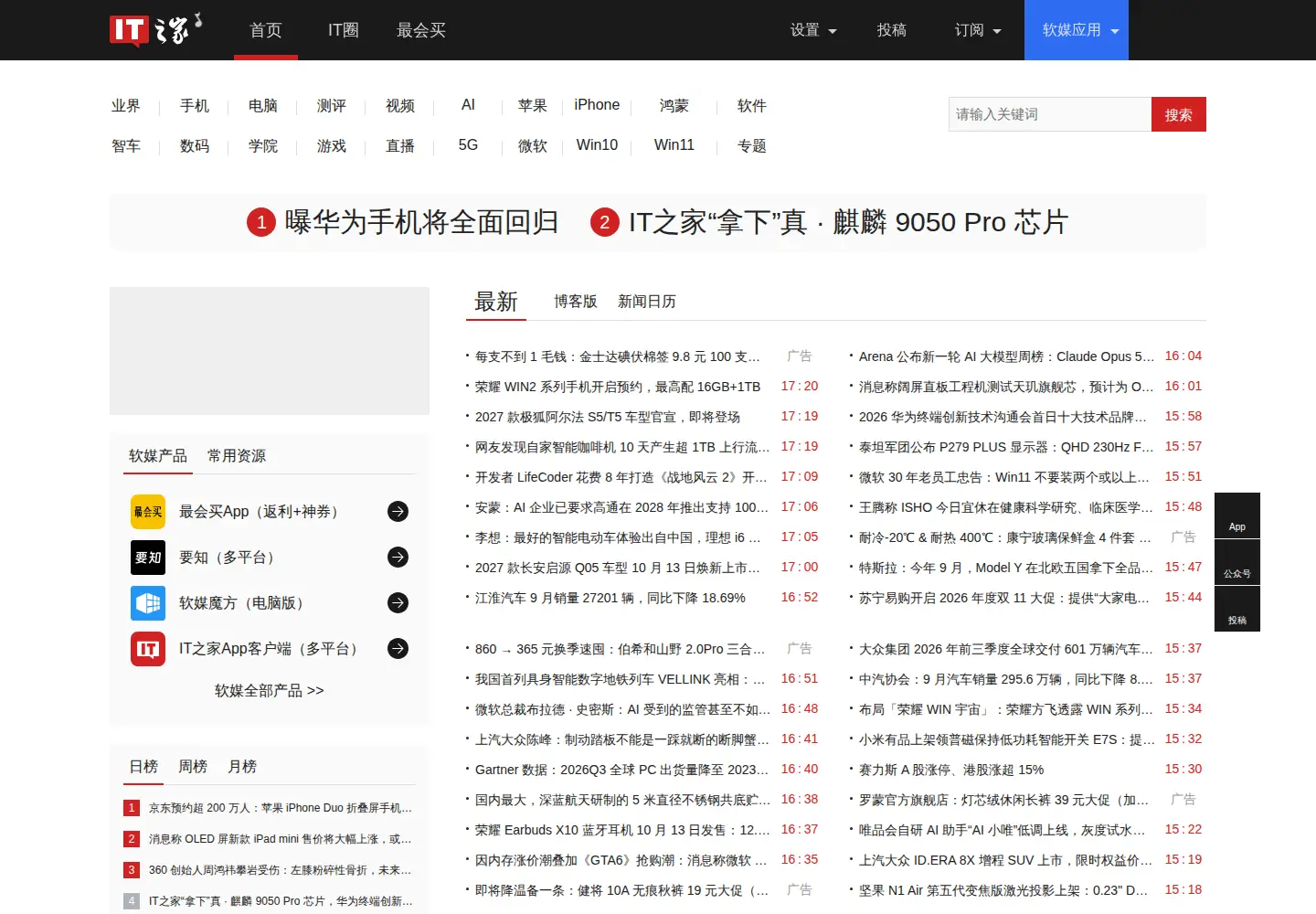Select the 月榜 ranking tab
Viewport: 1316px width, 914px height.
(242, 767)
